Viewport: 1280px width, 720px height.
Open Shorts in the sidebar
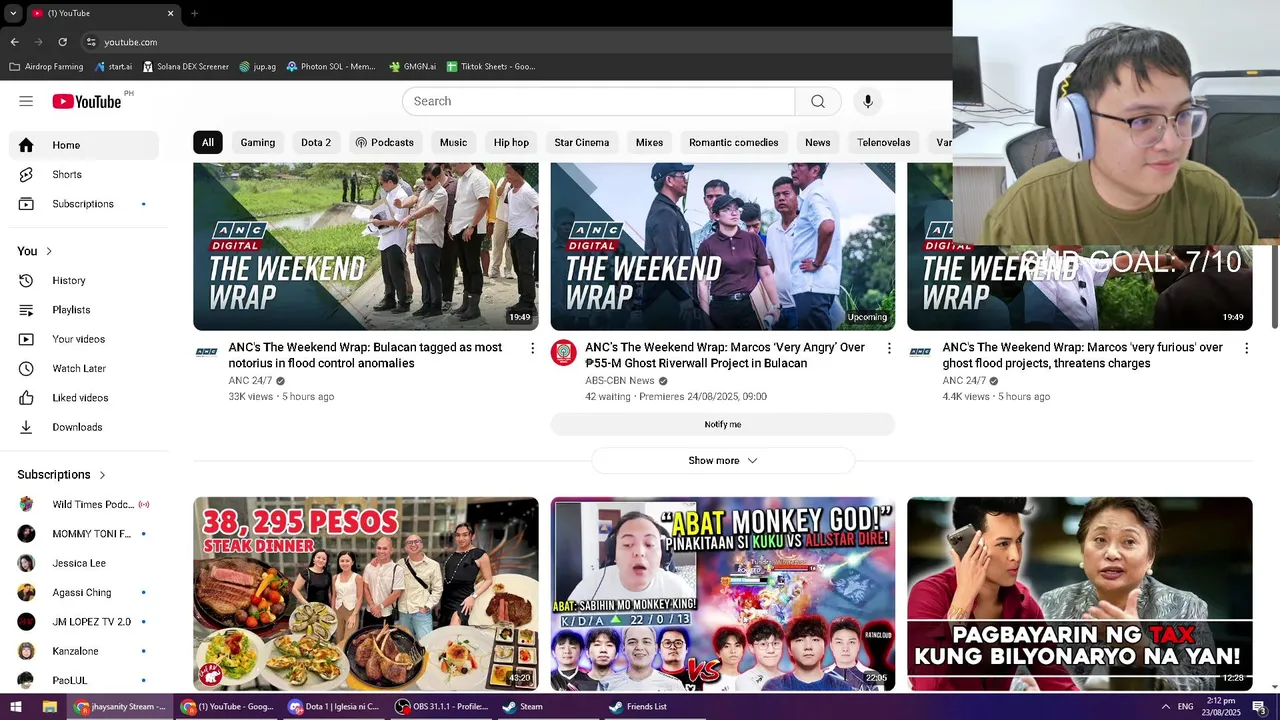(84, 174)
